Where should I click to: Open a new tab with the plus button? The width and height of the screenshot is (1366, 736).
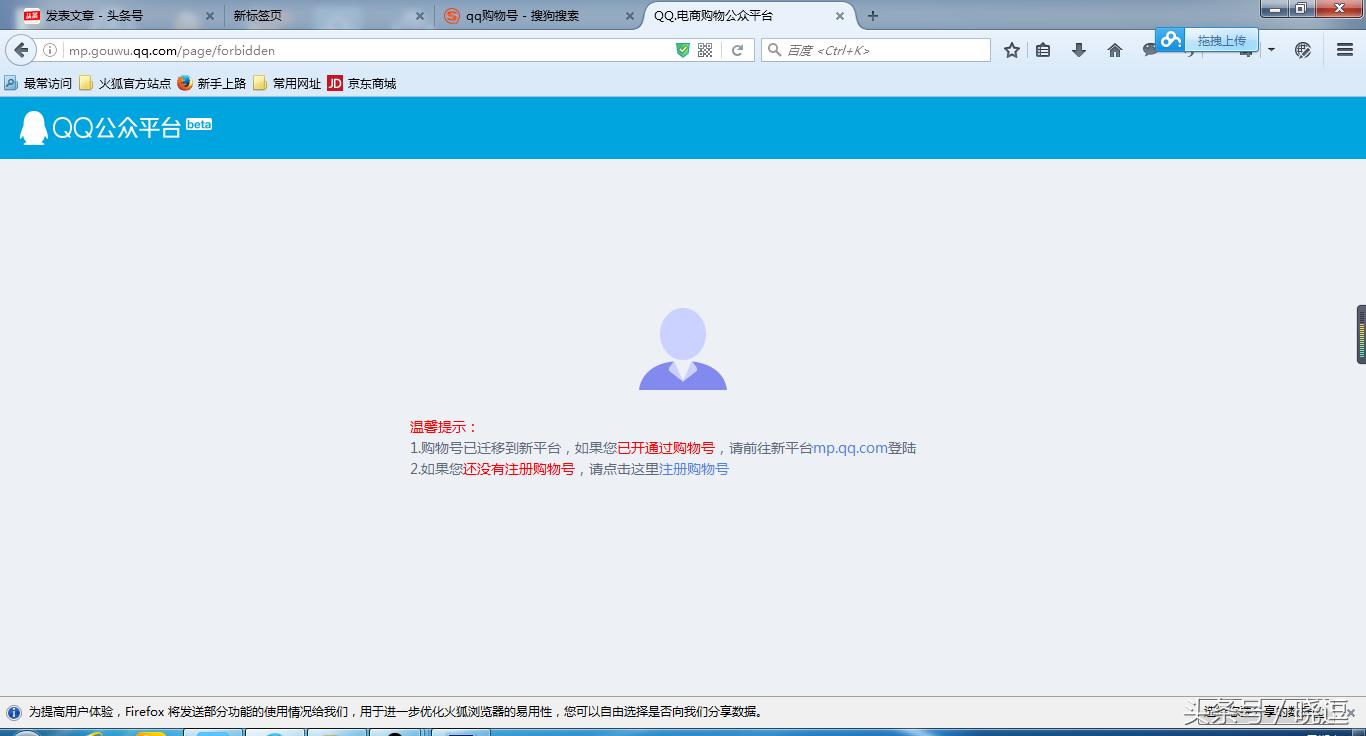[874, 15]
